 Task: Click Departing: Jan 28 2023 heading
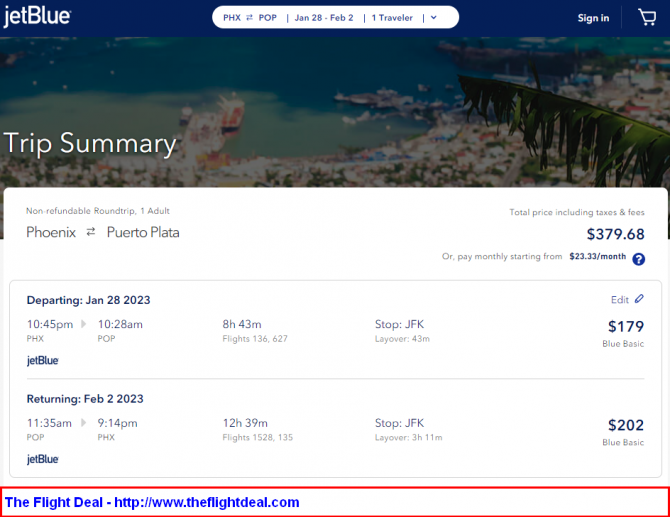pos(88,300)
